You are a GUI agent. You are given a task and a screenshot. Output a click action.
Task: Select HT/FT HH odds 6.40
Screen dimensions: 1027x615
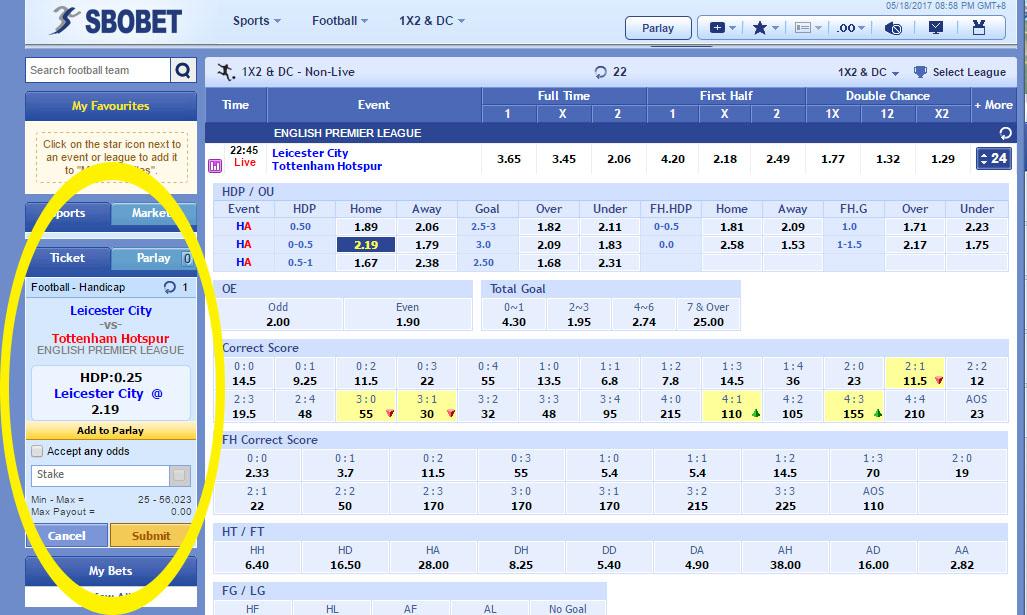tap(257, 565)
